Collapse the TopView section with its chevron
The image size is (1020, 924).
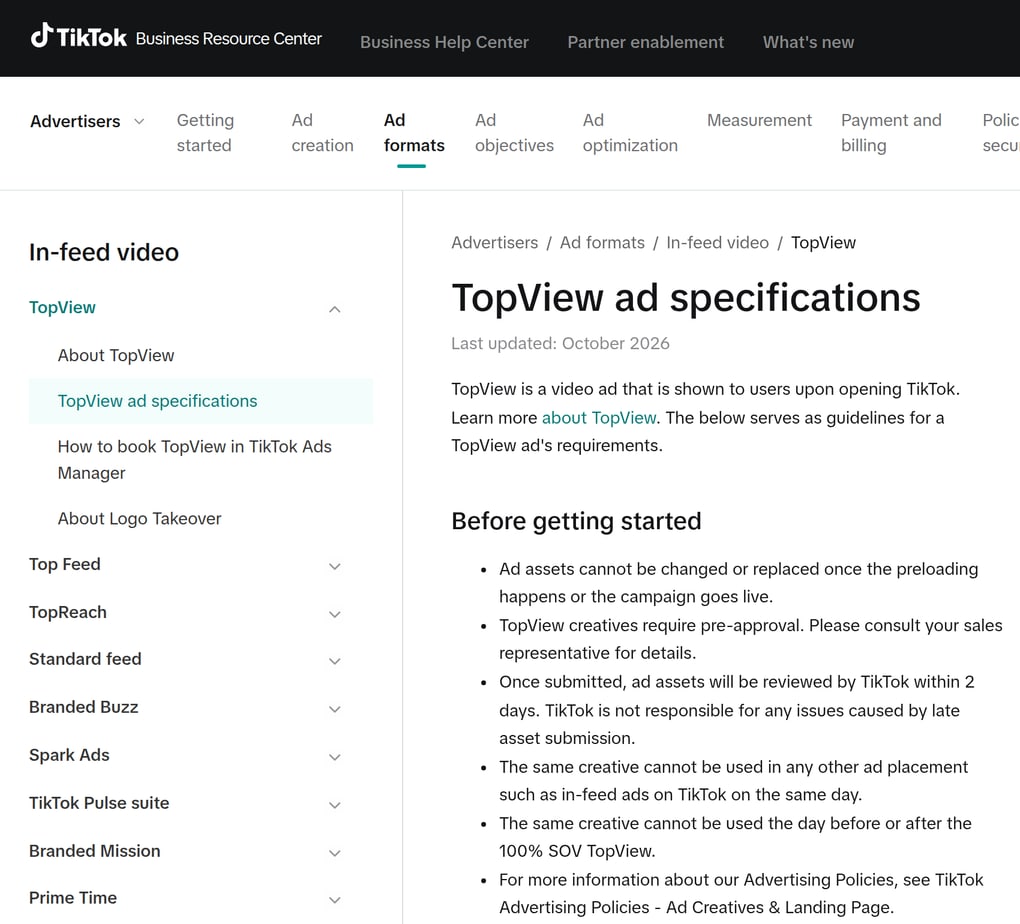[x=334, y=309]
